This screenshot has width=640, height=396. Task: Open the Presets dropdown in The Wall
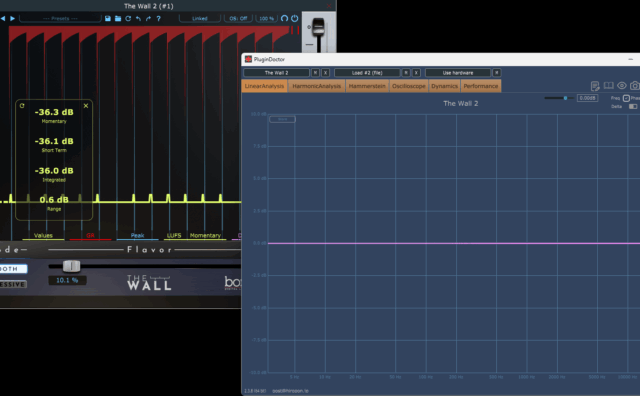click(x=60, y=18)
